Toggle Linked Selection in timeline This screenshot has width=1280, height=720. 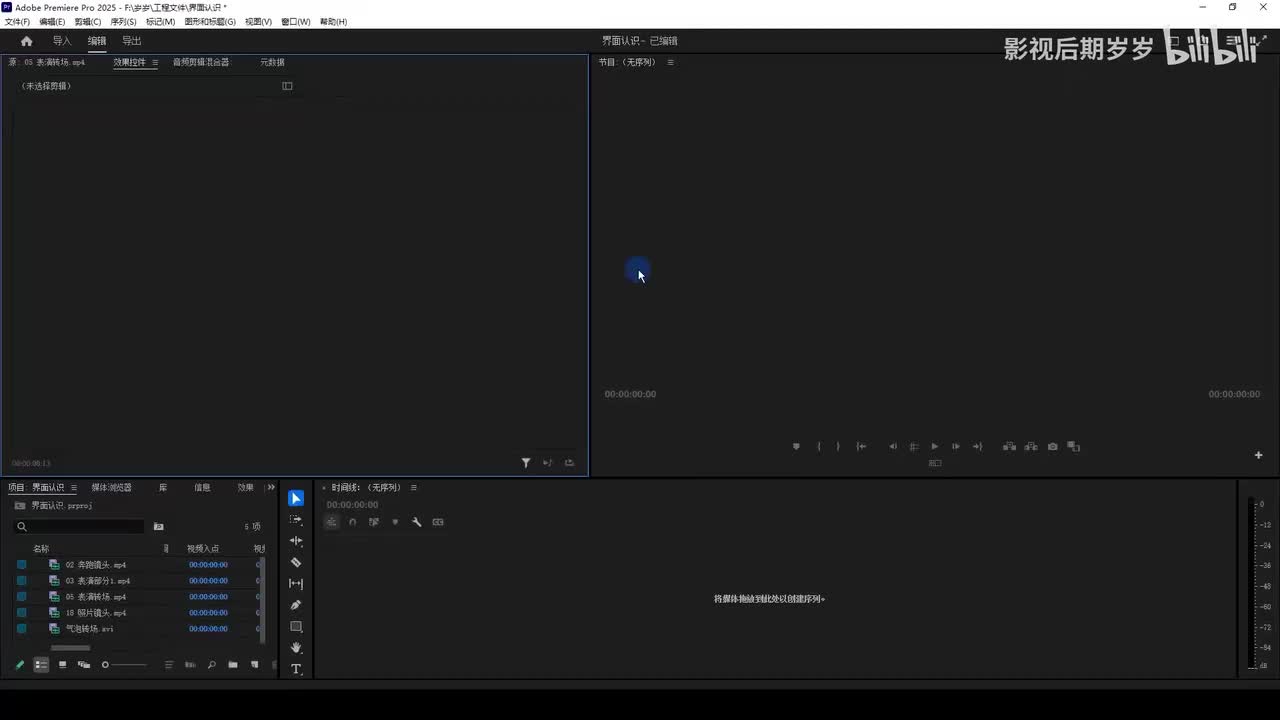[x=374, y=522]
